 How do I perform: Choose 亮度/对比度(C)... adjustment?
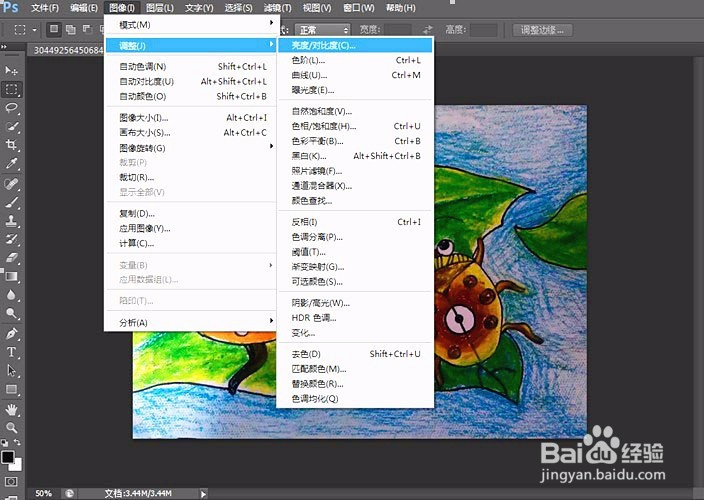[356, 45]
